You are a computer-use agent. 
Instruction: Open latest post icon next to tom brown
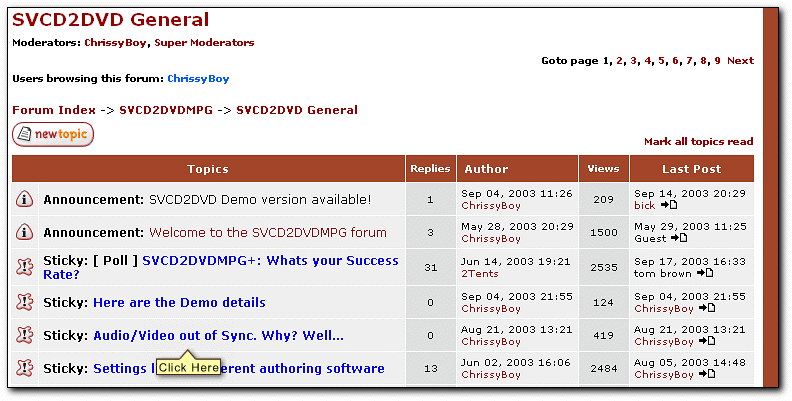tap(705, 273)
